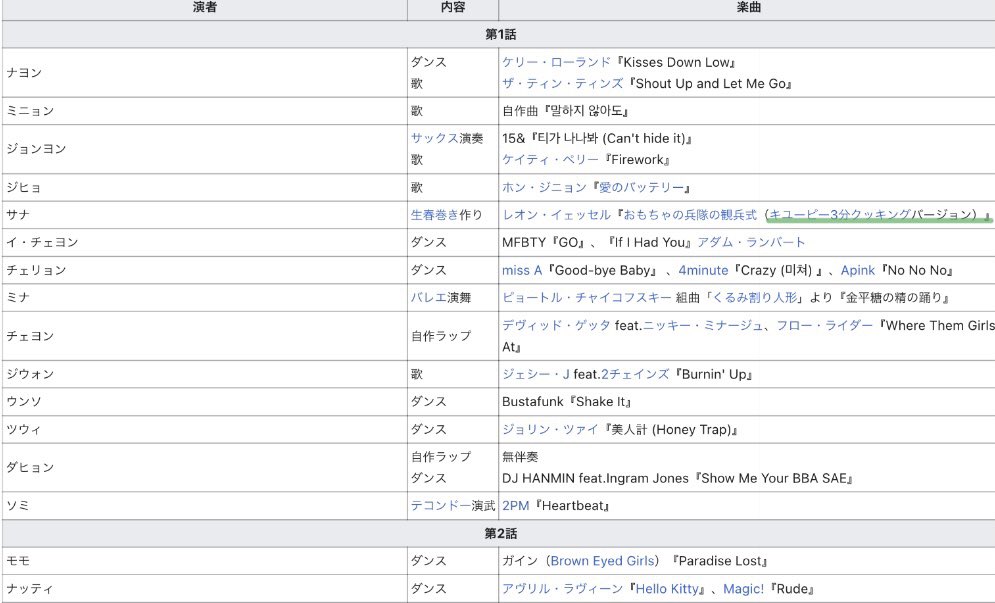Open the ホン・ジニョン link
Viewport: 995px width, 603px height.
(x=544, y=187)
